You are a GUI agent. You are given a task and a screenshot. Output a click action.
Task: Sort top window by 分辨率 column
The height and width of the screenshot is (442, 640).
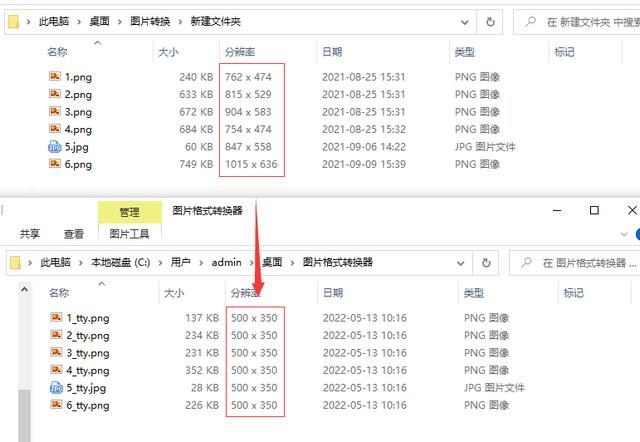[x=240, y=52]
